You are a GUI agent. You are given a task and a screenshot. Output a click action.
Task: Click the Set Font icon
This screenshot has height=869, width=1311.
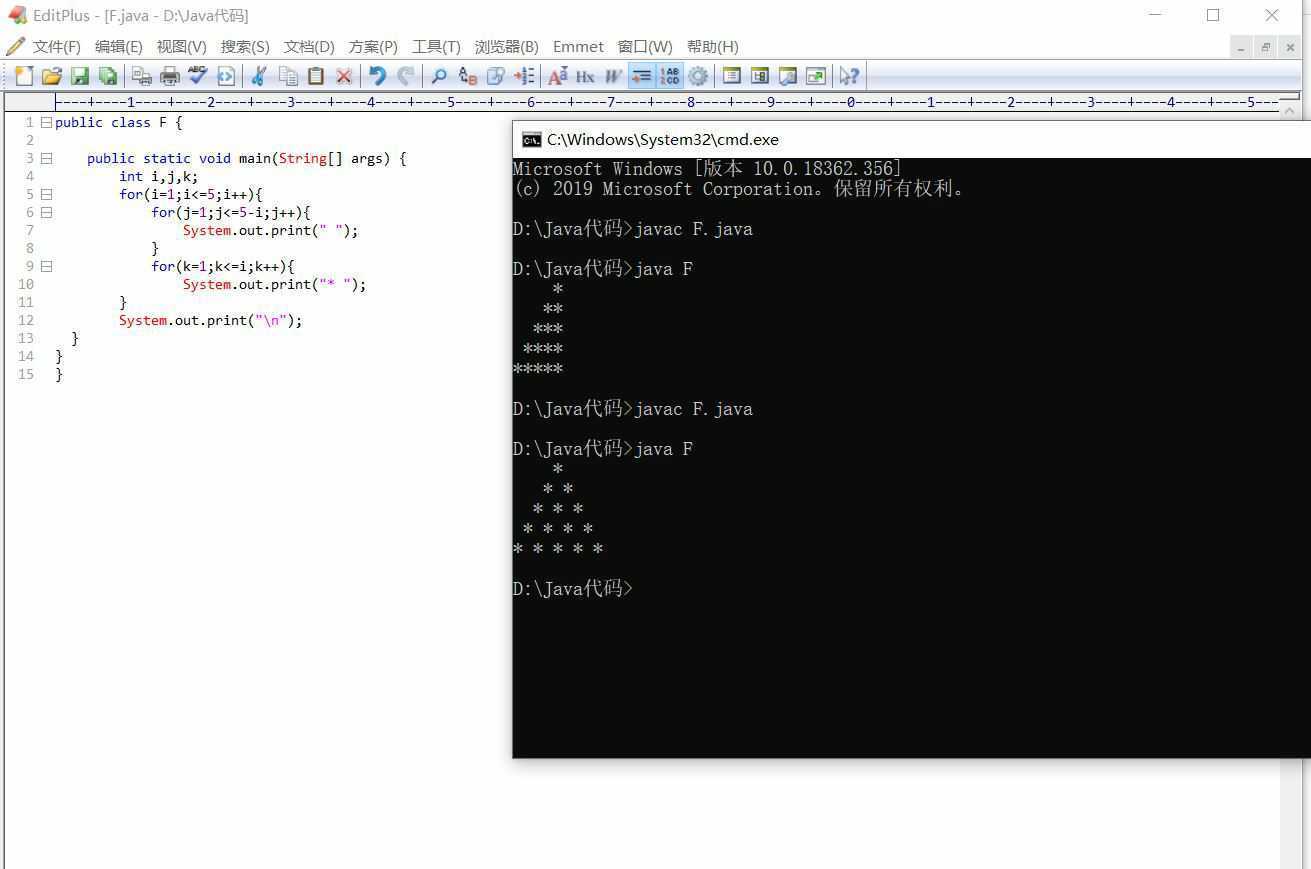pyautogui.click(x=557, y=76)
